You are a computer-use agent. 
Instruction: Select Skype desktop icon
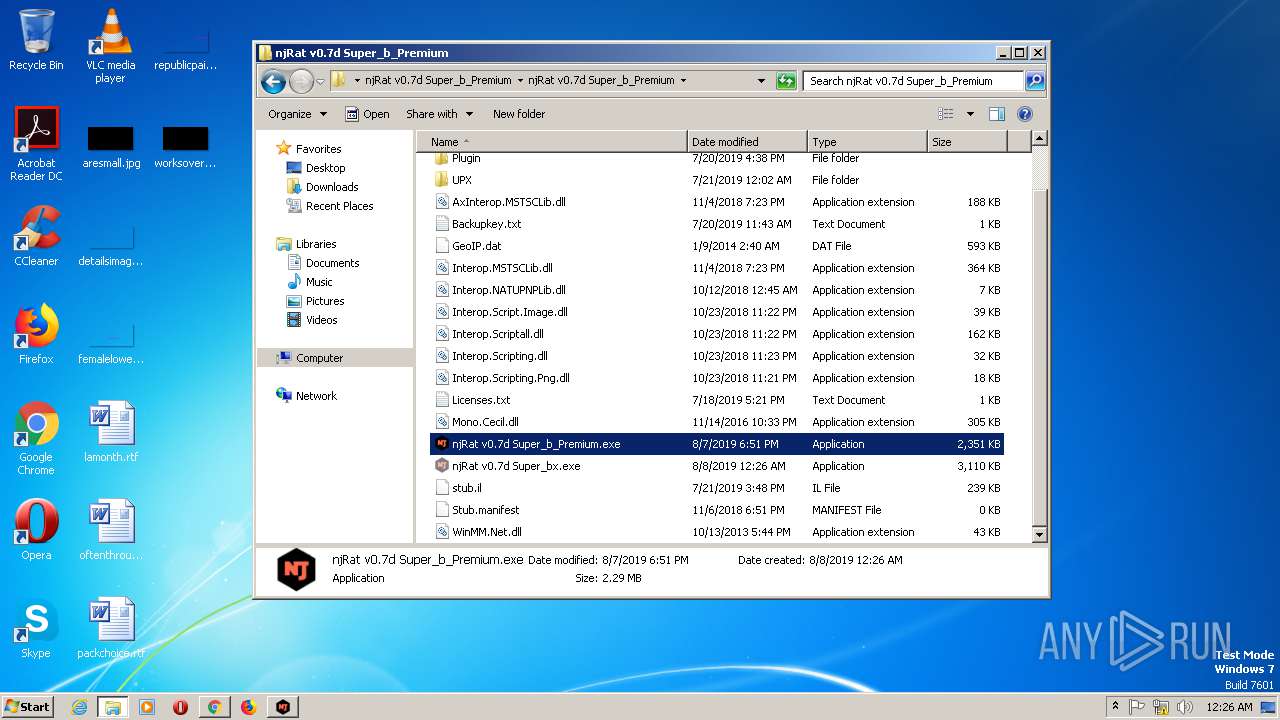pos(36,628)
